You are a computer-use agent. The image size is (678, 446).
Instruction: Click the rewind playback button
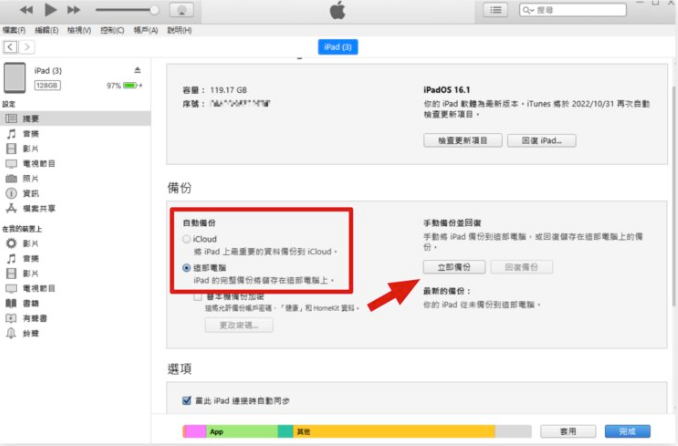click(26, 10)
